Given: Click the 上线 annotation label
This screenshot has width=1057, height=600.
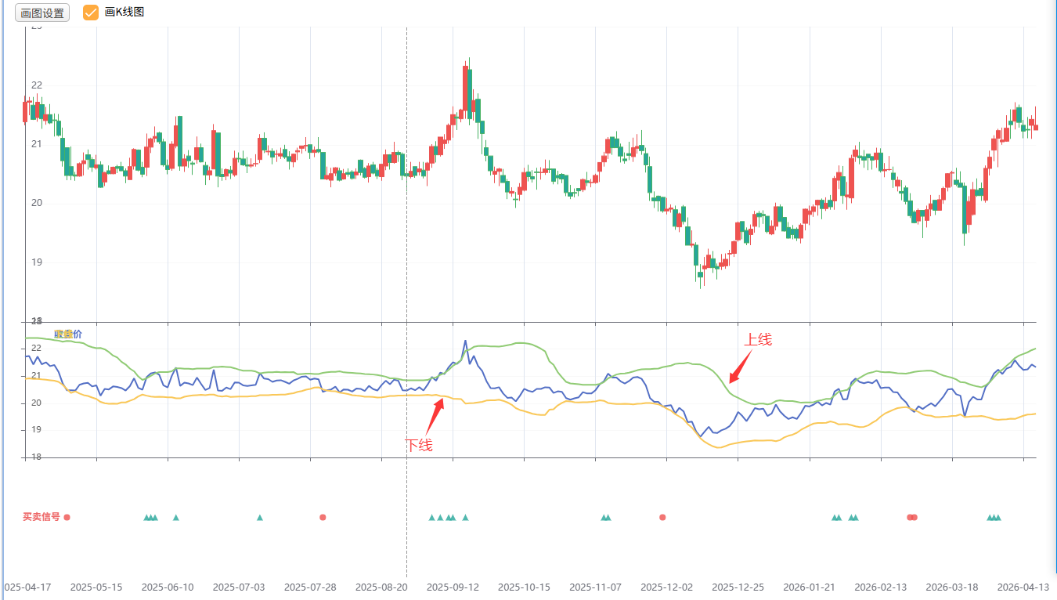Looking at the screenshot, I should coord(758,340).
